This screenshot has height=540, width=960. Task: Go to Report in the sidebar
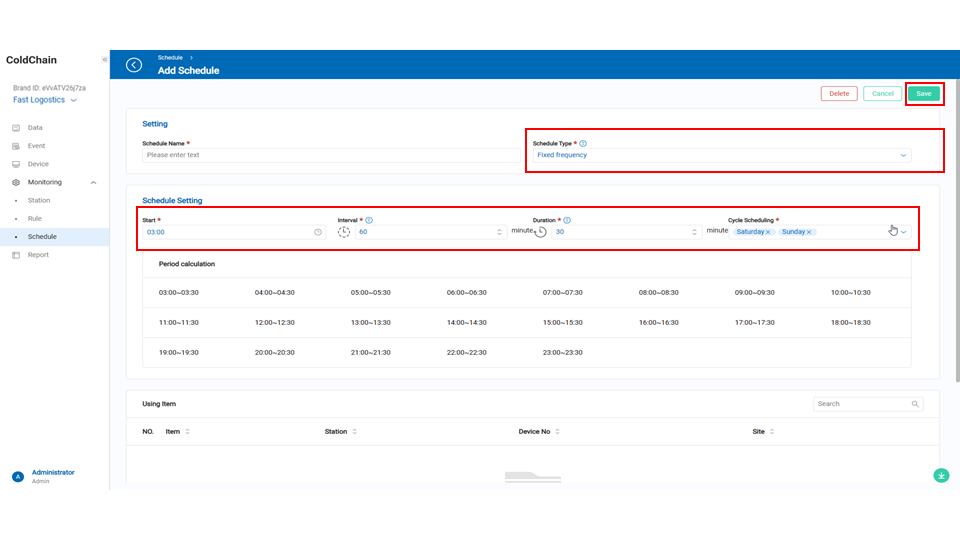coord(38,255)
